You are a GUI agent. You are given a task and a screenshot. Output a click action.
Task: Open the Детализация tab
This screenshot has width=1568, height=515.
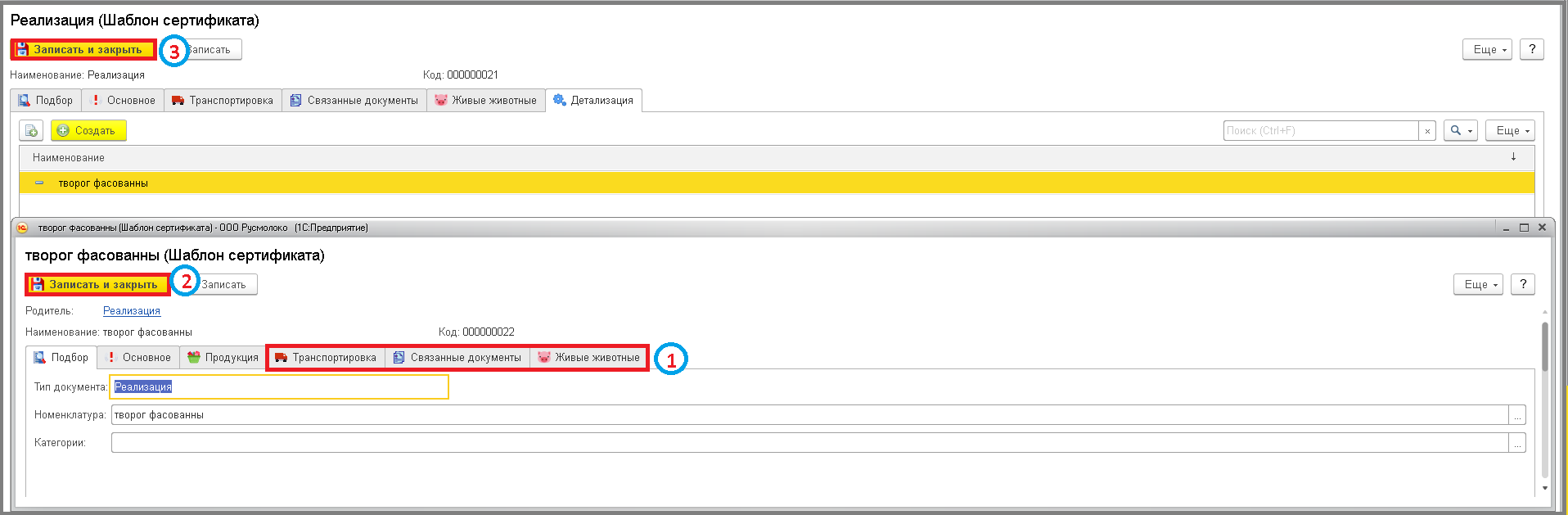(593, 101)
